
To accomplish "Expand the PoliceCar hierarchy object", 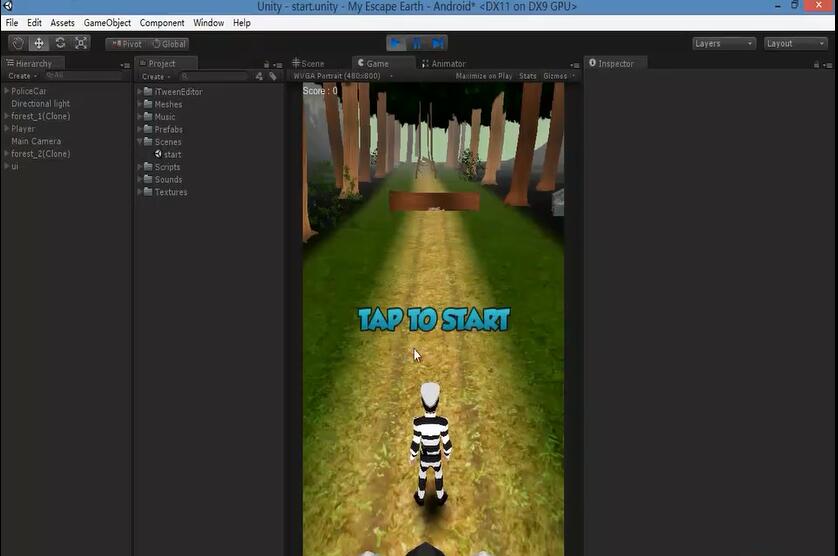I will tap(6, 91).
